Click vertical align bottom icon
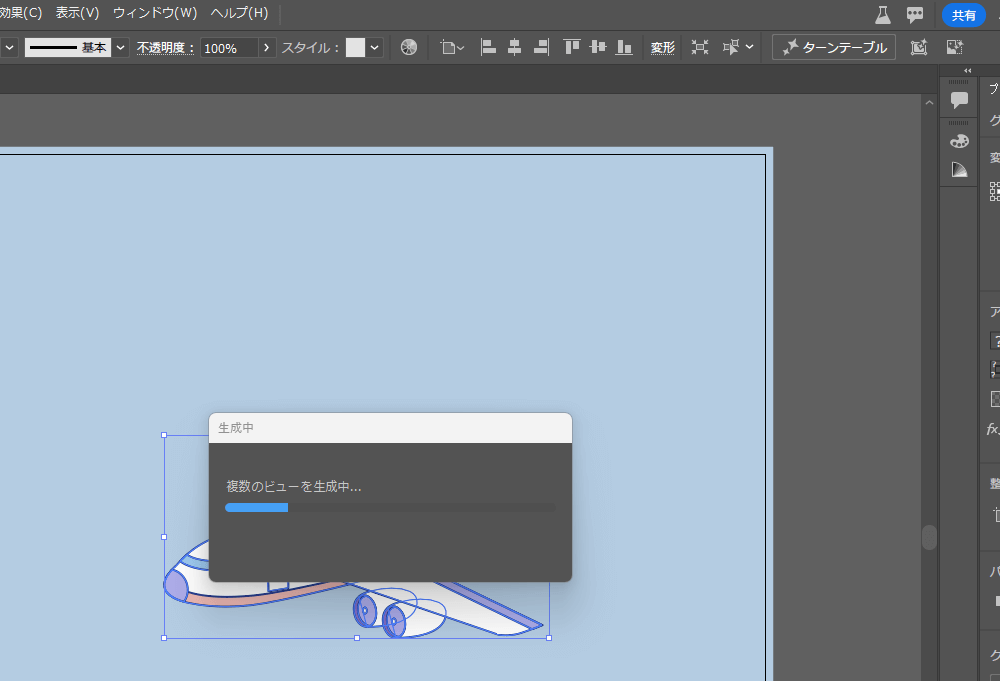This screenshot has width=1000, height=681. point(624,47)
